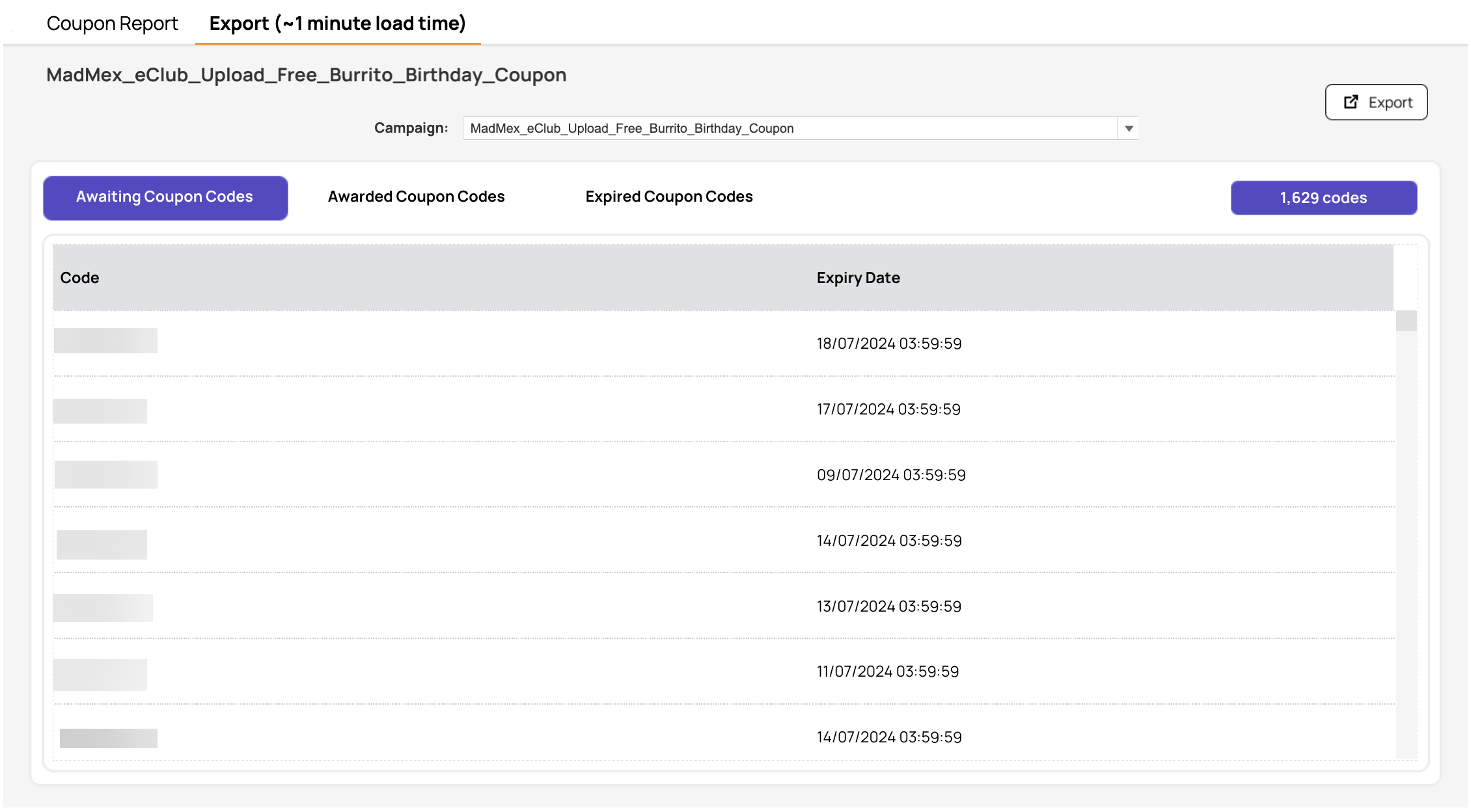Select Awaiting Coupon Codes tab
Screen dimensions: 1471x812
tap(165, 197)
